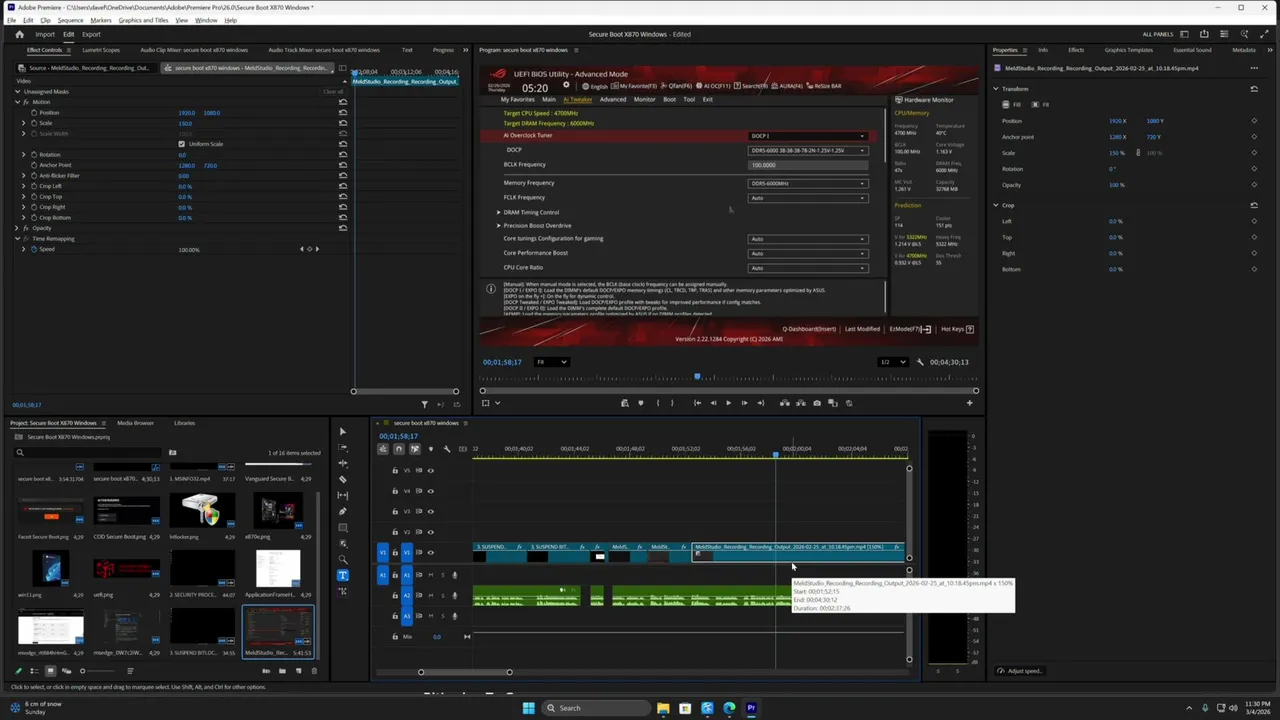Toggle Uniform Scale checkbox
The height and width of the screenshot is (720, 1280).
[x=181, y=144]
